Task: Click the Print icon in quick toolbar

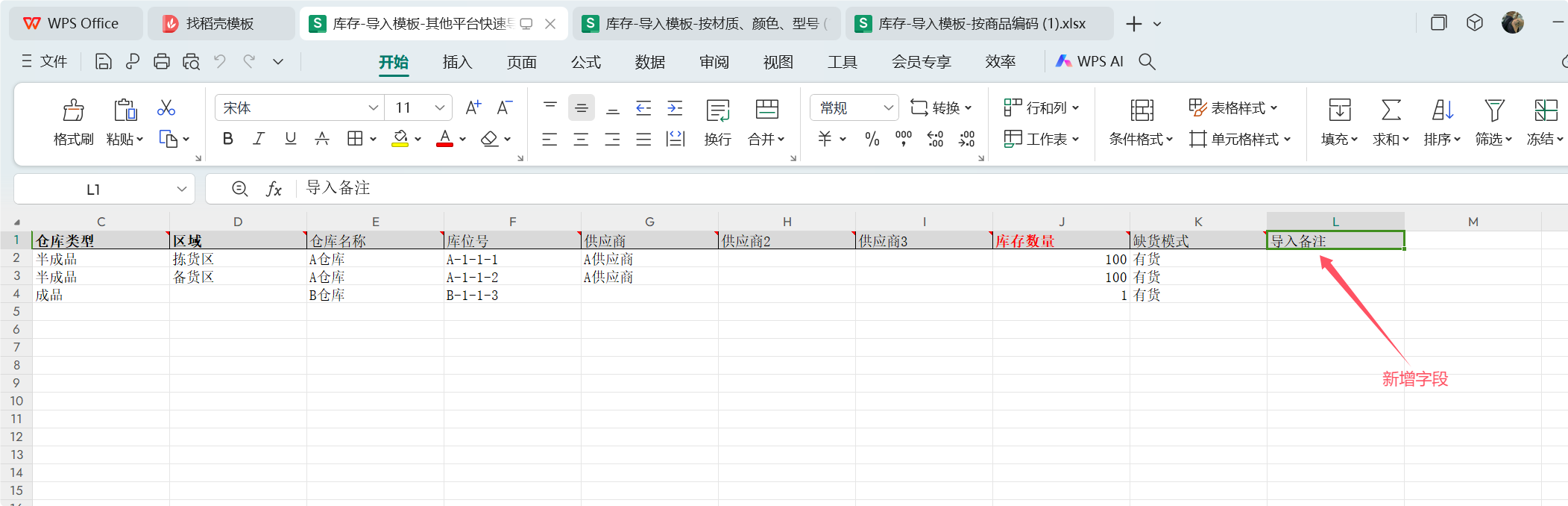Action: click(x=162, y=62)
